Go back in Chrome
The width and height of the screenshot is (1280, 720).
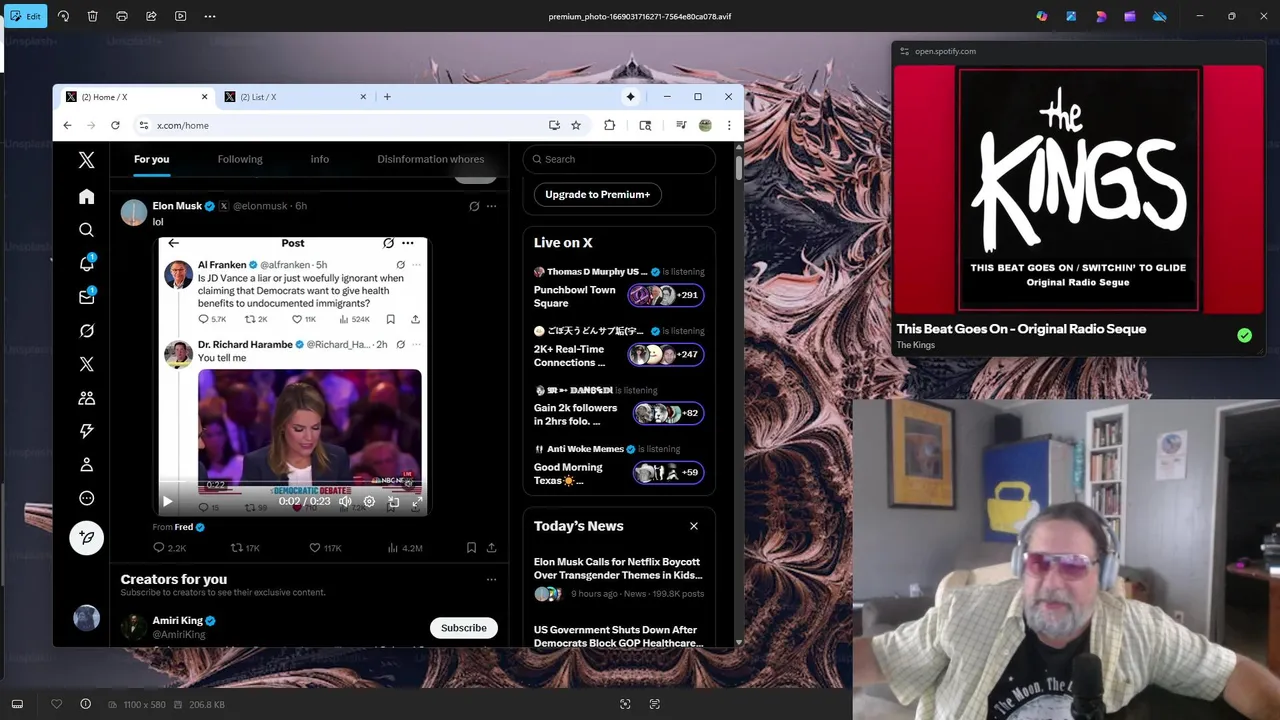point(67,125)
